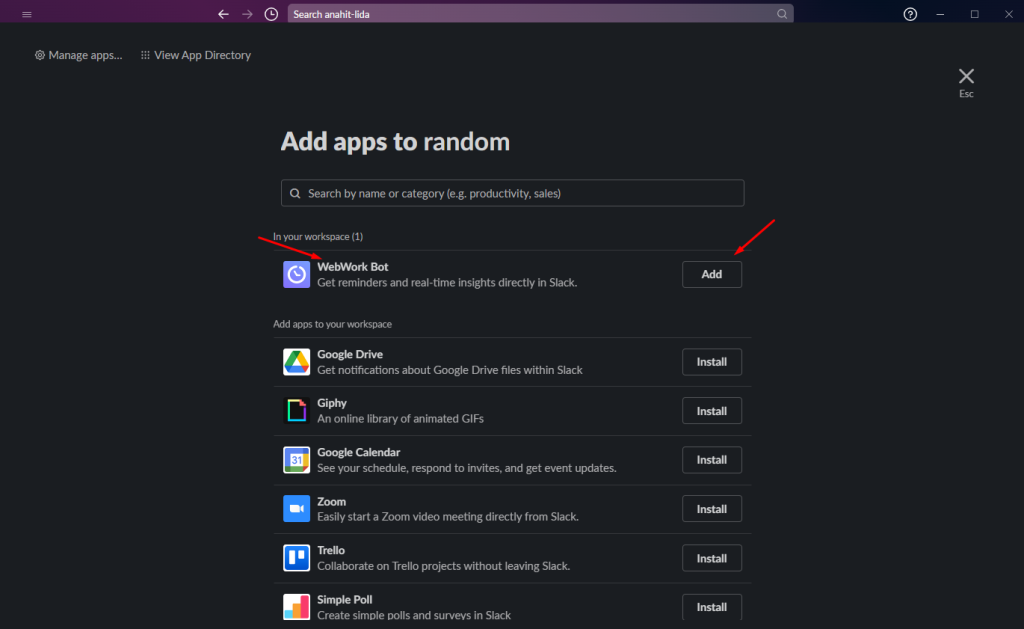Focus the Search by name or category field
Screen dimensions: 1024x629
[513, 193]
